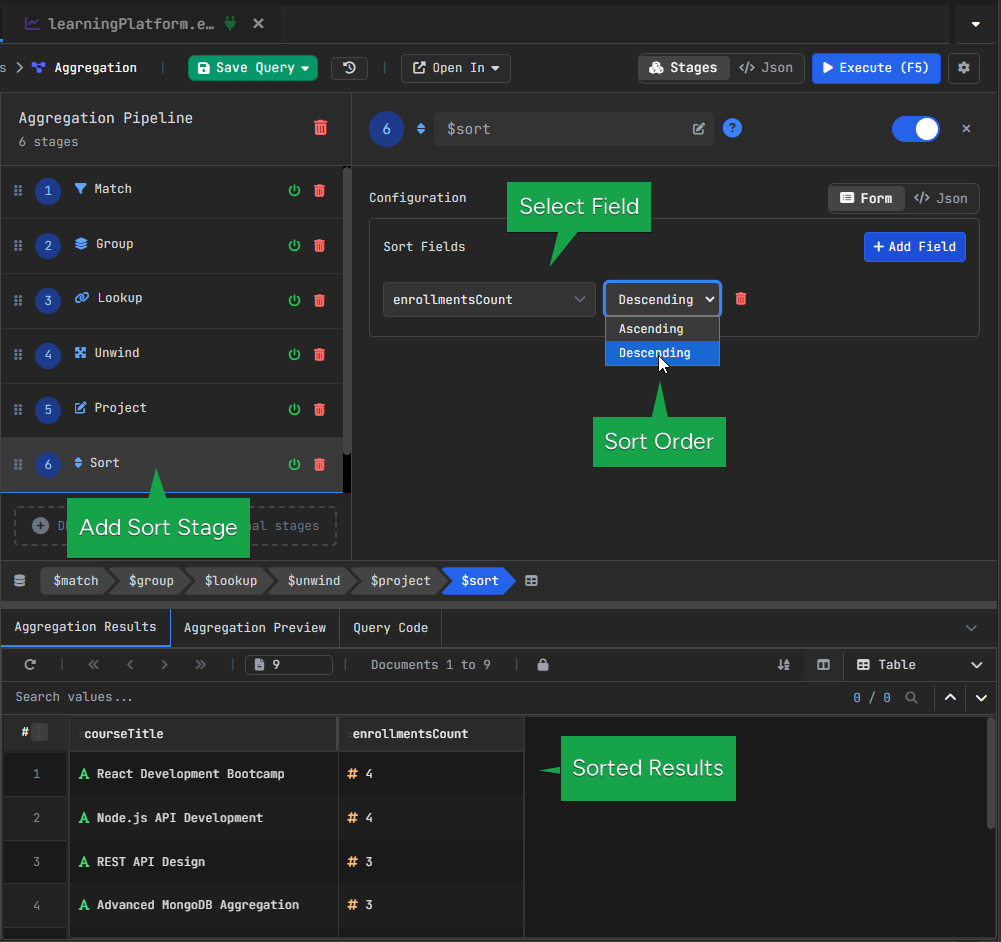Select Form configuration mode
The image size is (1001, 942).
point(866,198)
